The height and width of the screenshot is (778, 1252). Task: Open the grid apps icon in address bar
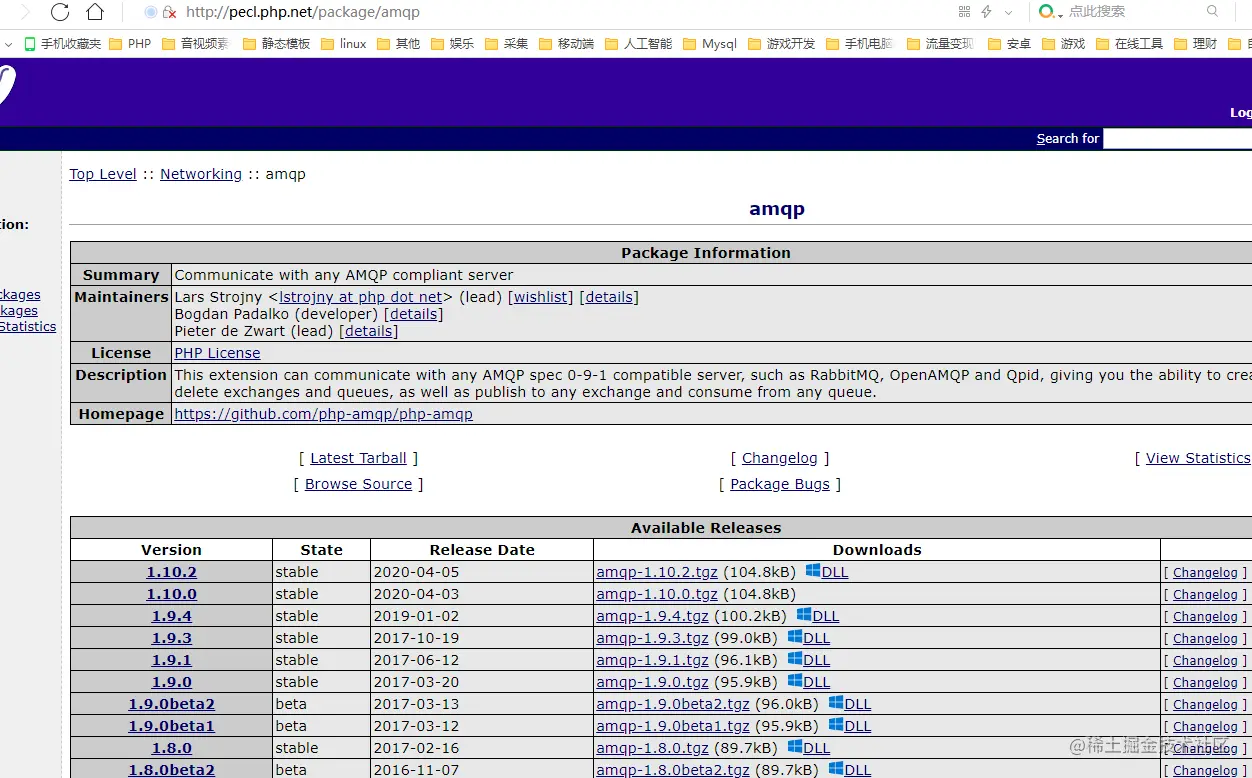coord(964,12)
